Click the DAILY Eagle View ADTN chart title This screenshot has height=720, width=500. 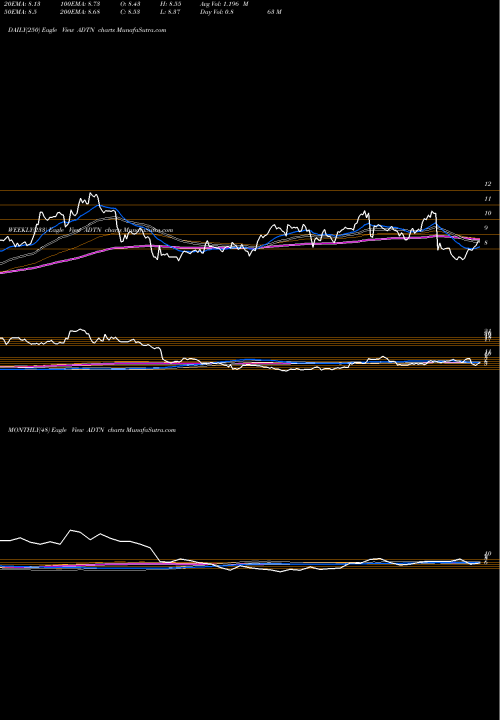point(87,30)
